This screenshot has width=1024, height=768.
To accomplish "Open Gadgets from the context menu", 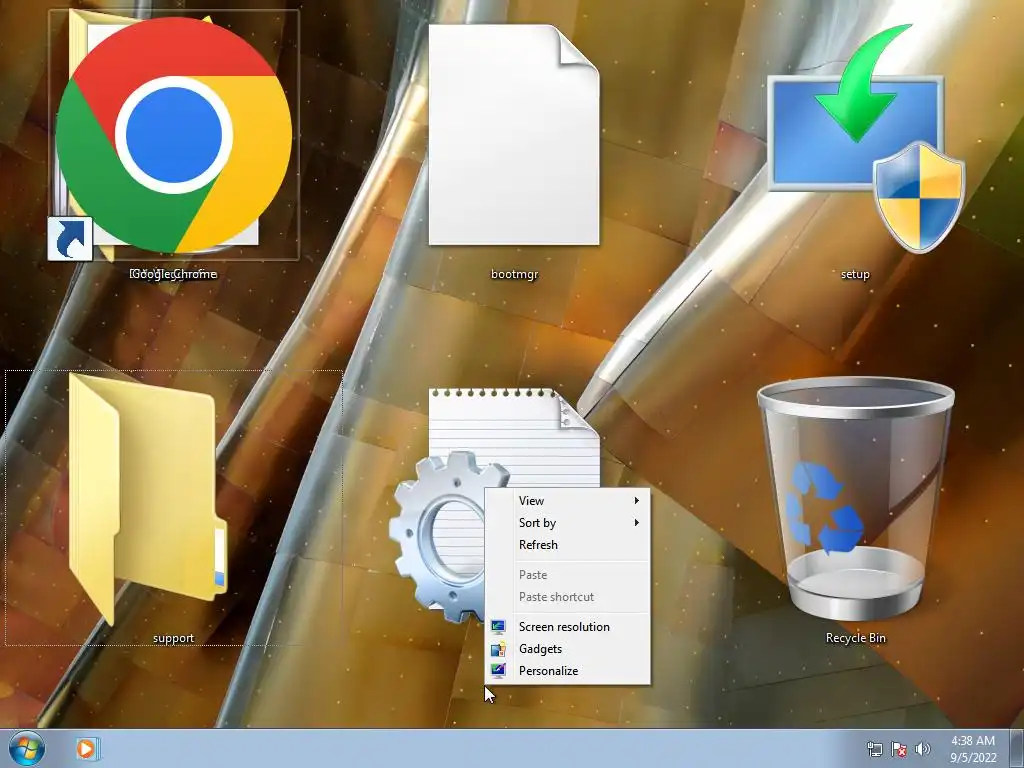I will pos(568,648).
